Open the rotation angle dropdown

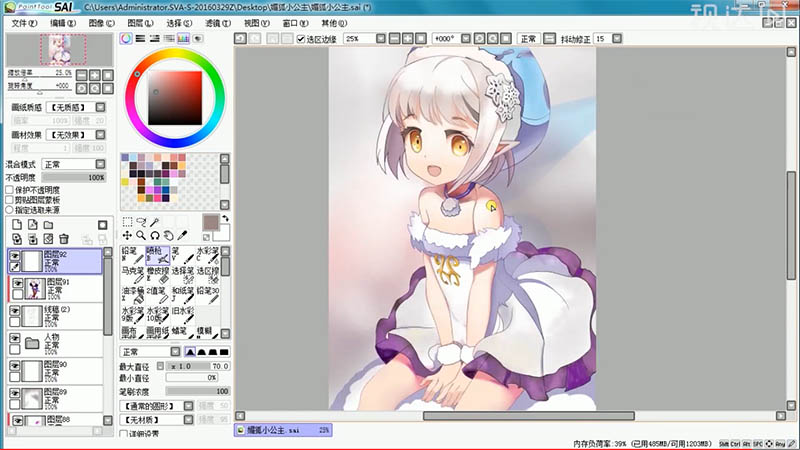point(466,39)
